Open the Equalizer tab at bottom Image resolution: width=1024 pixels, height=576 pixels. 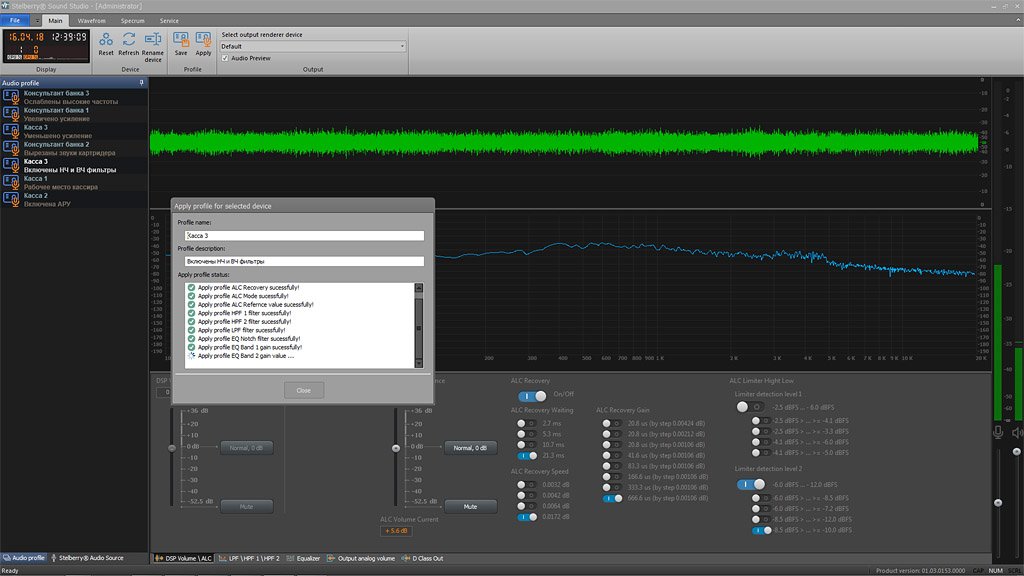(304, 558)
